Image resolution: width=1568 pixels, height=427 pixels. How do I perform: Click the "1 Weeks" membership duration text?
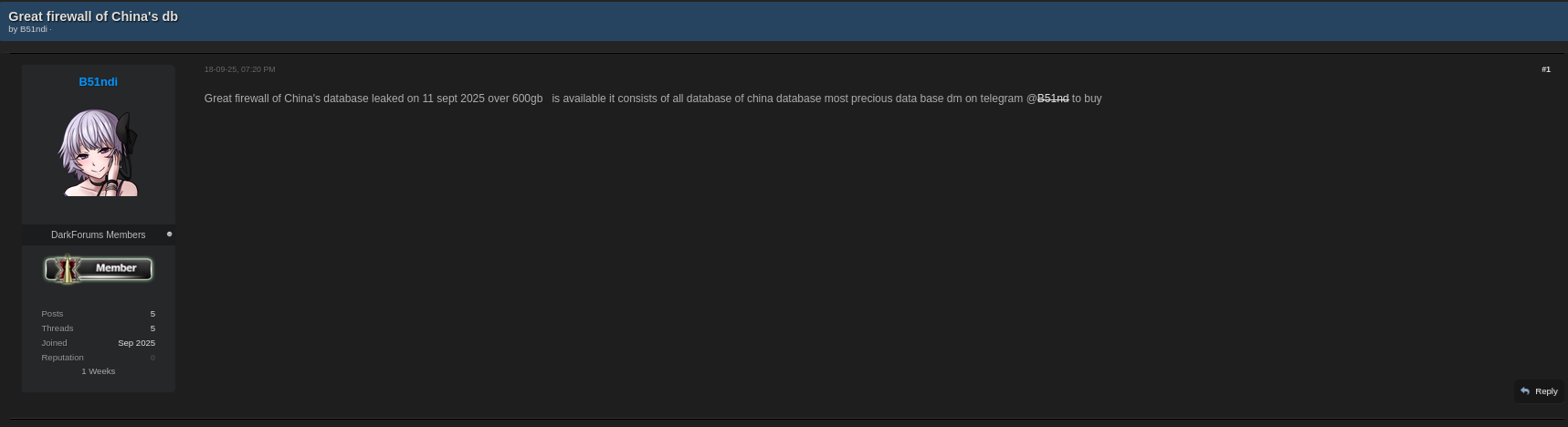(98, 371)
